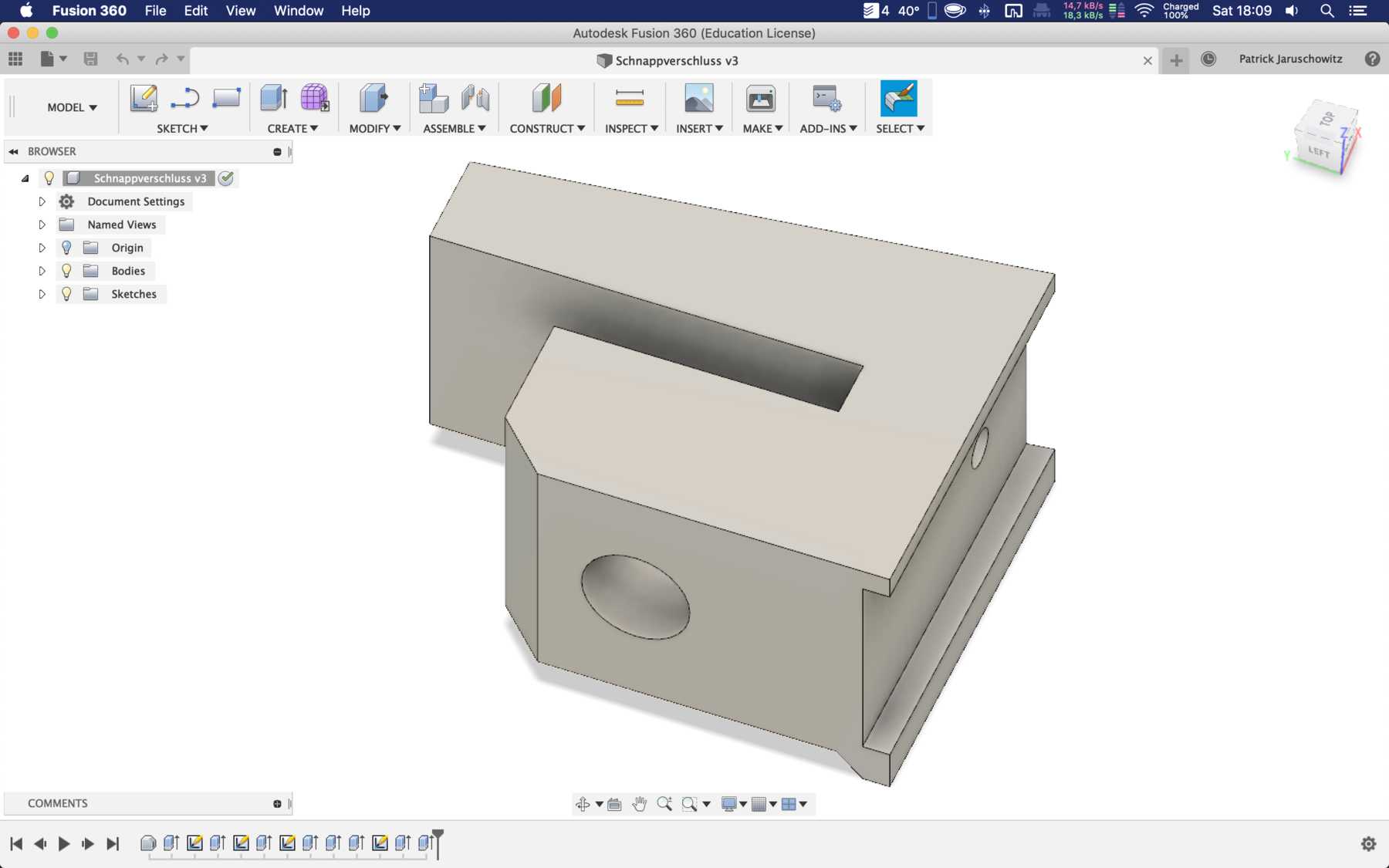Click the timeline end marker
Image resolution: width=1389 pixels, height=868 pixels.
point(438,843)
